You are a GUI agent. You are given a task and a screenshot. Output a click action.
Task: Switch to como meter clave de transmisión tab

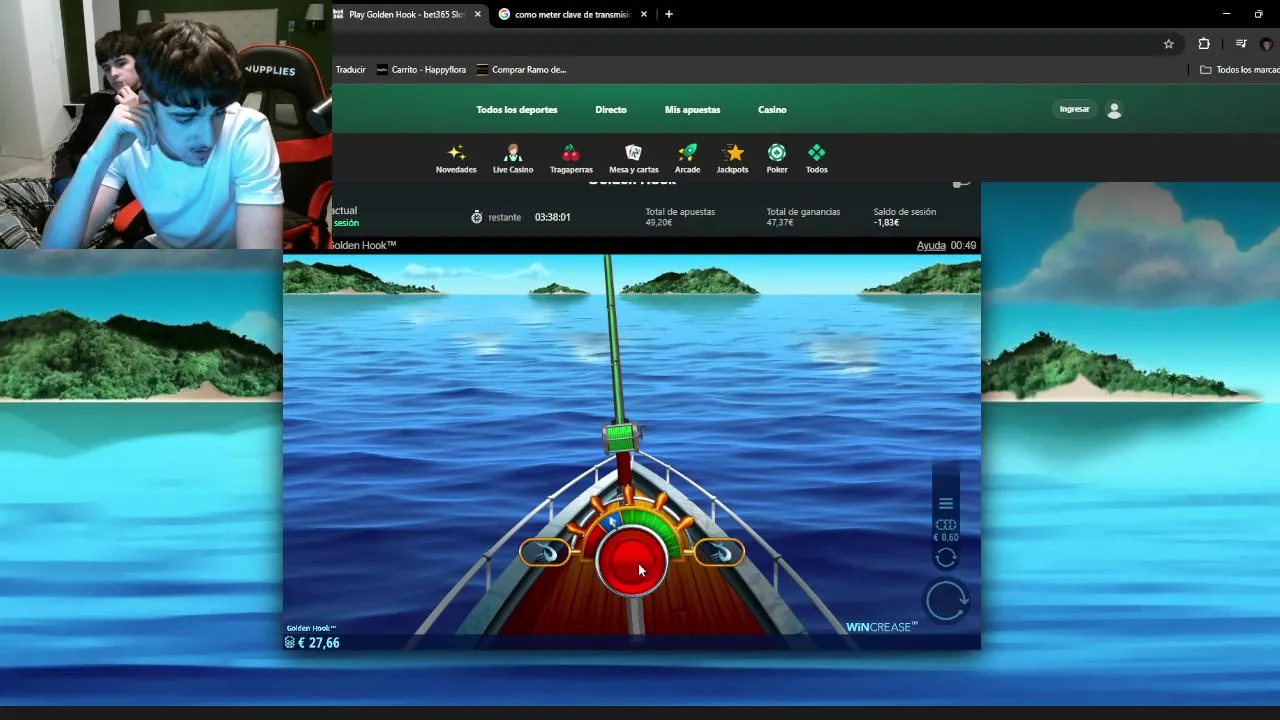tap(573, 14)
